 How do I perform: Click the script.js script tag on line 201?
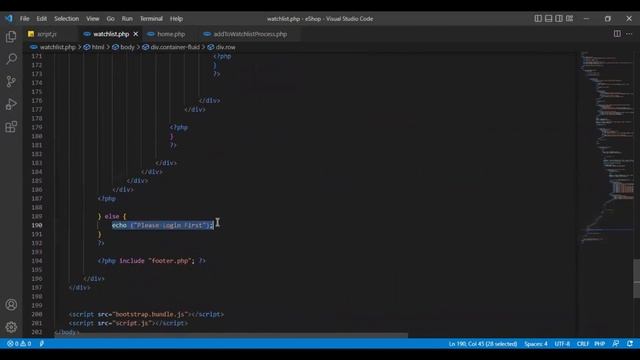128,323
